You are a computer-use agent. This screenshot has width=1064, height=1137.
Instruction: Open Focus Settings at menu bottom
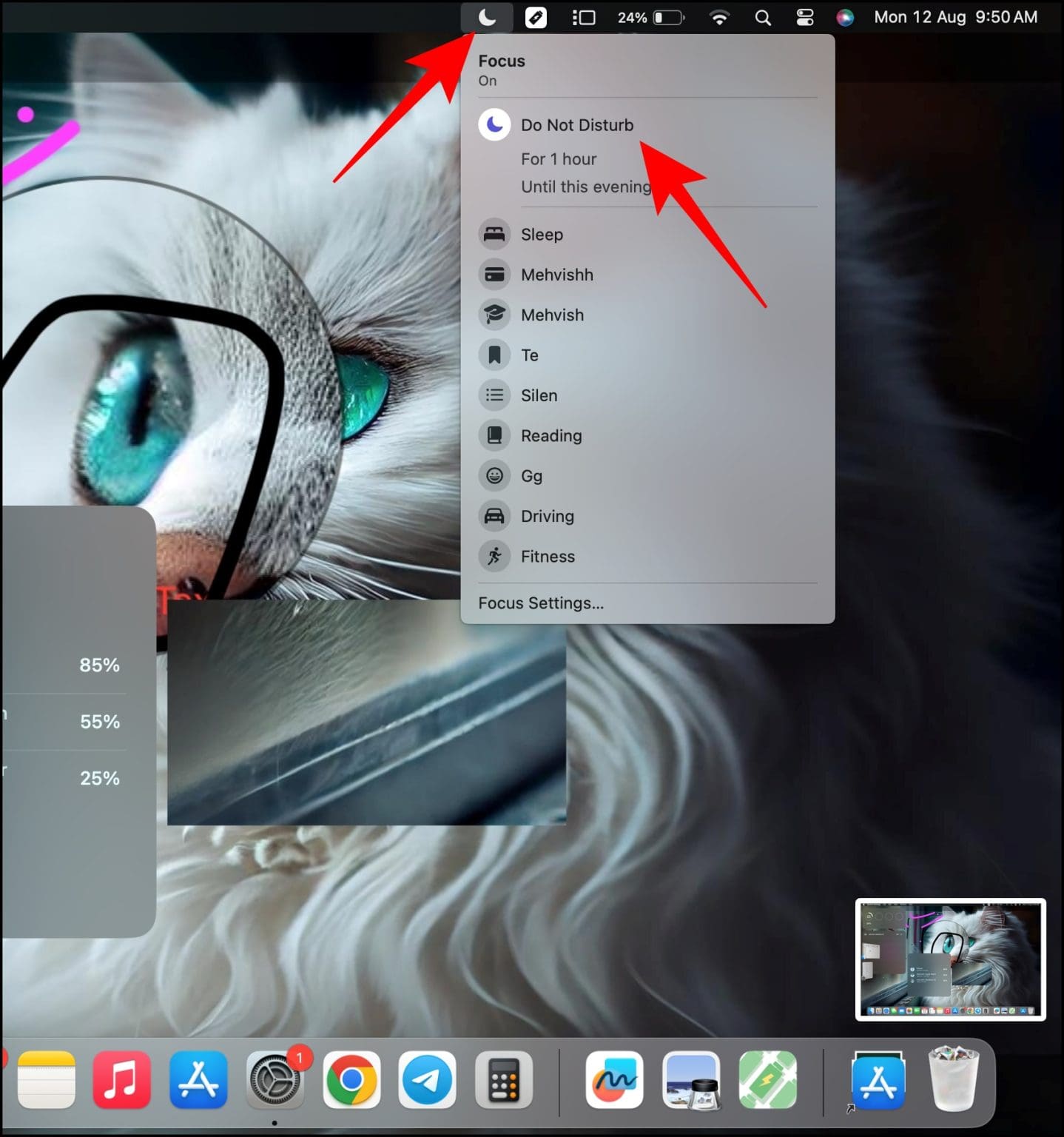click(541, 603)
